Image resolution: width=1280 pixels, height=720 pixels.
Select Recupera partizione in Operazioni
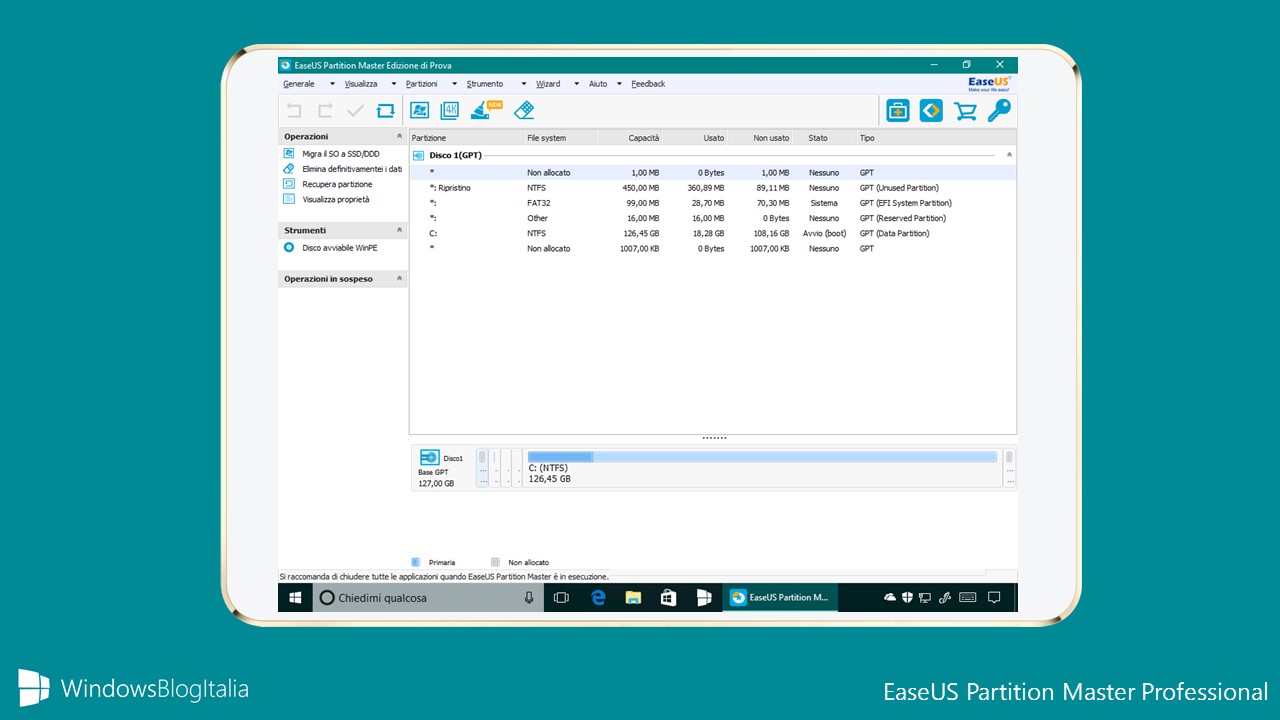click(337, 184)
